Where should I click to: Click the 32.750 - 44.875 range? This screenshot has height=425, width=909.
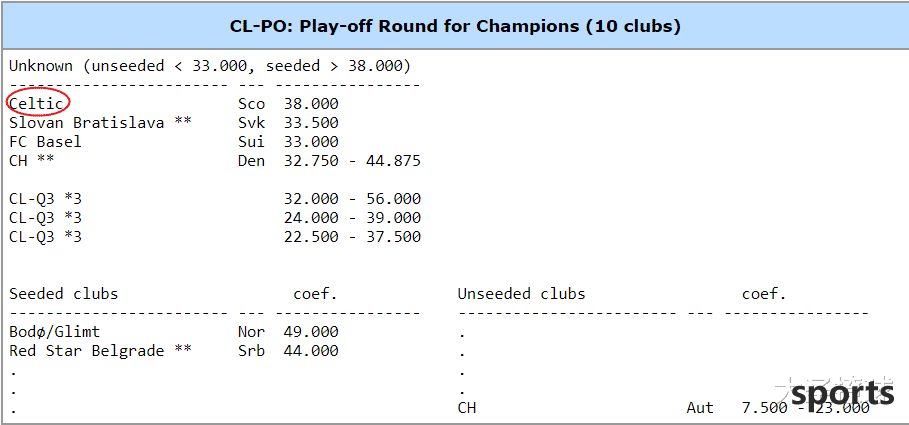(352, 161)
